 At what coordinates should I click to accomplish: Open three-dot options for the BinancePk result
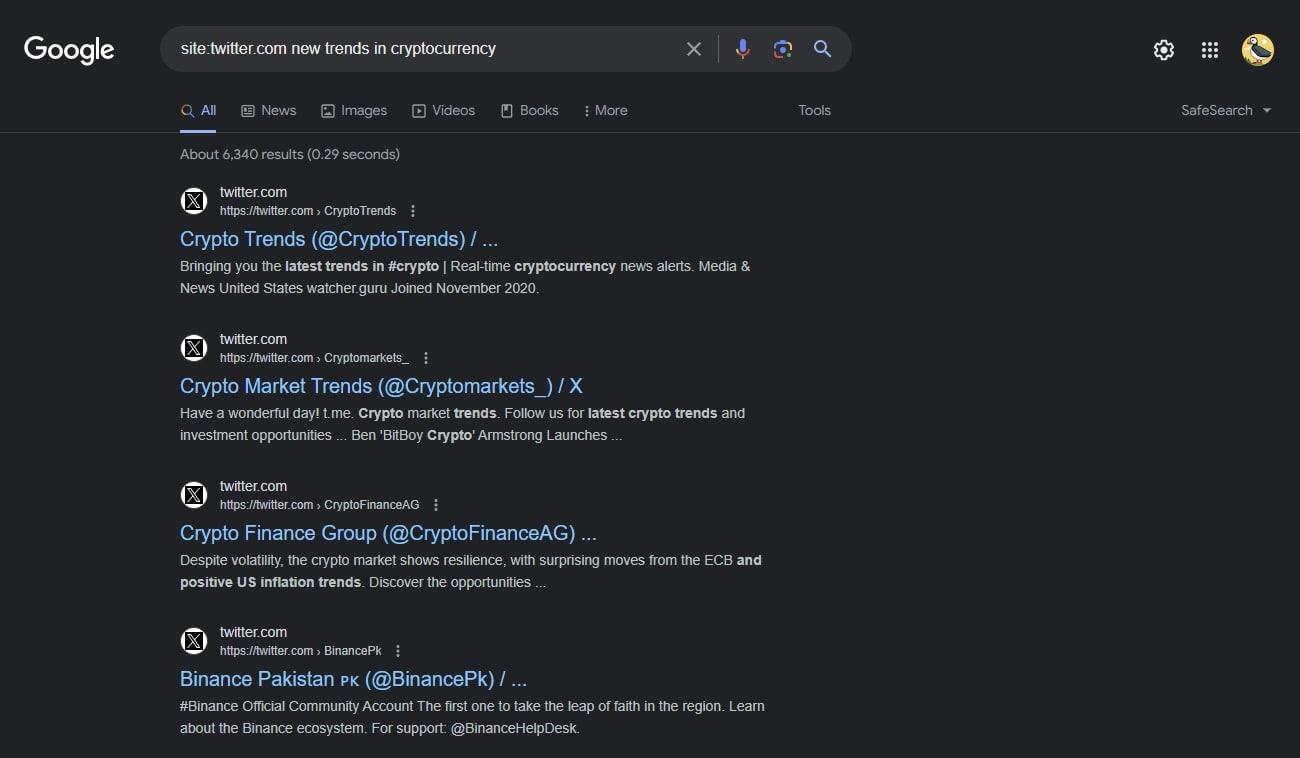[398, 650]
